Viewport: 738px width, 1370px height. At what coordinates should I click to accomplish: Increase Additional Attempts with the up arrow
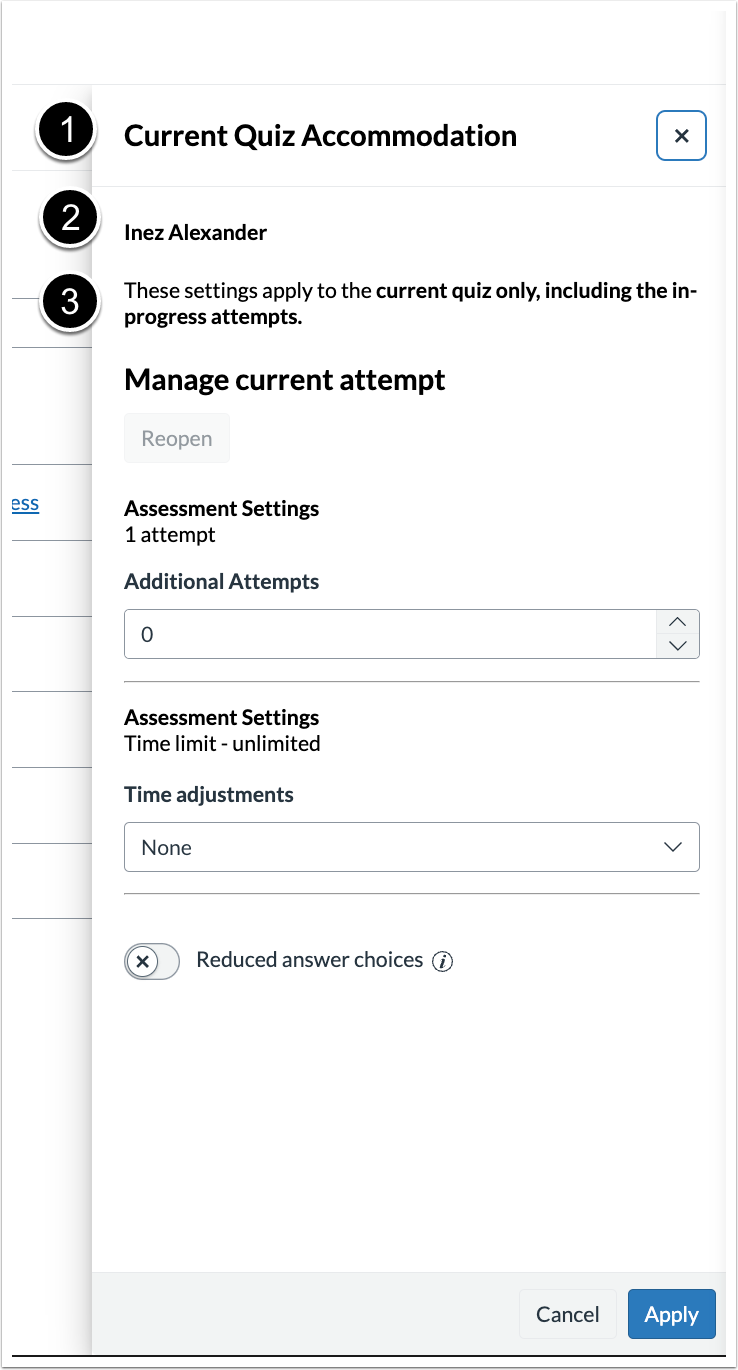click(x=678, y=622)
